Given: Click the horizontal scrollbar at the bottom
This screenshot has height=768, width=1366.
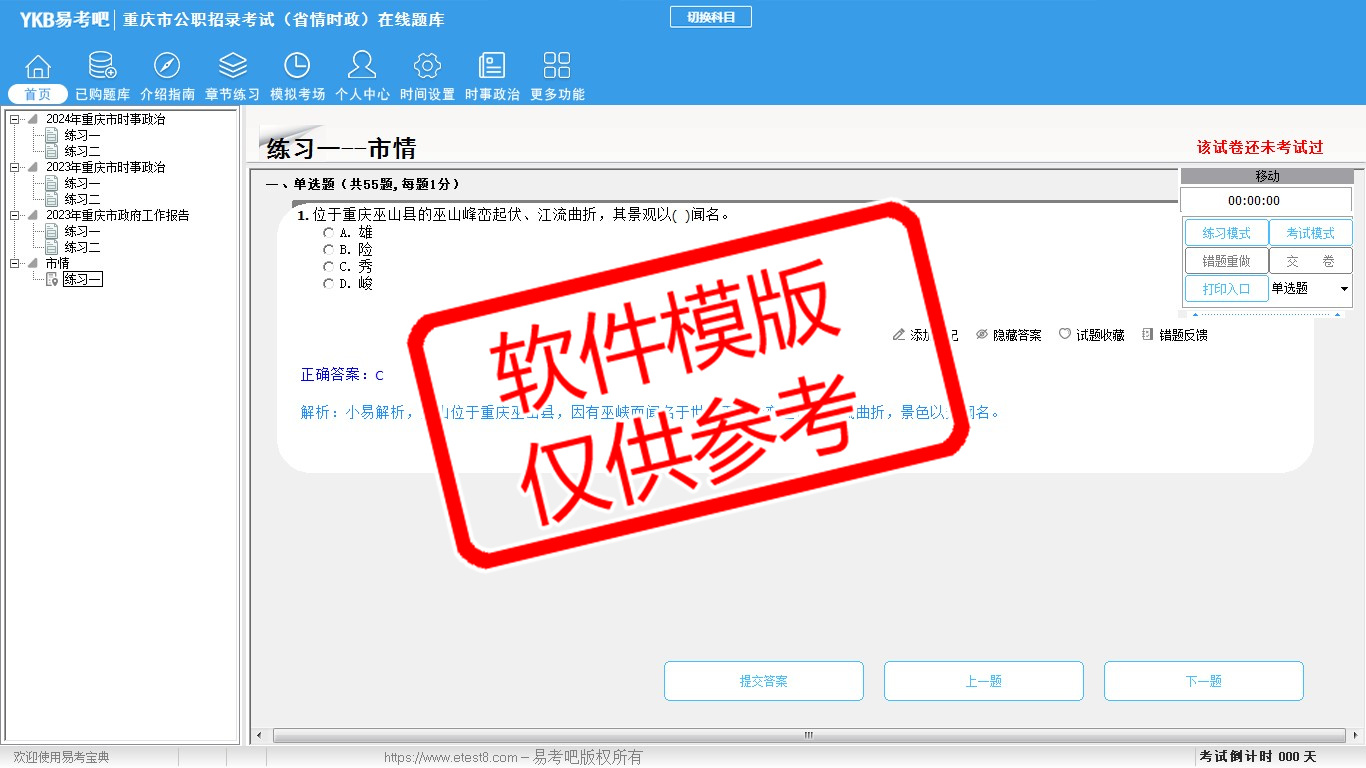Looking at the screenshot, I should click(x=808, y=736).
